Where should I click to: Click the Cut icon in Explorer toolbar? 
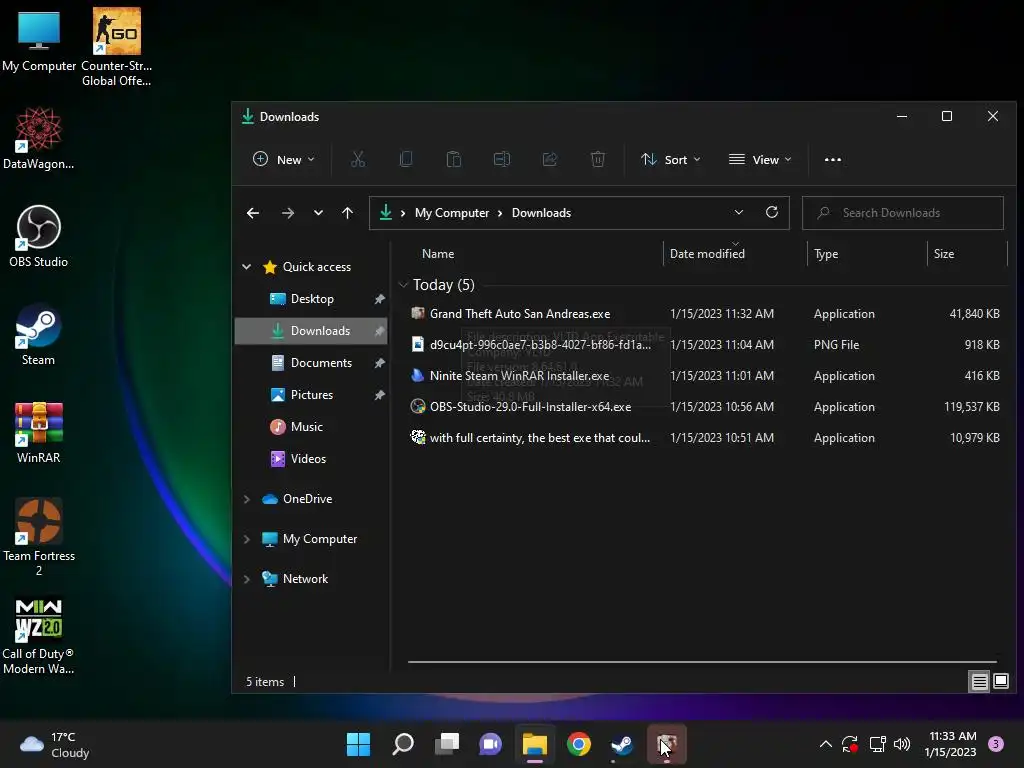pos(358,159)
